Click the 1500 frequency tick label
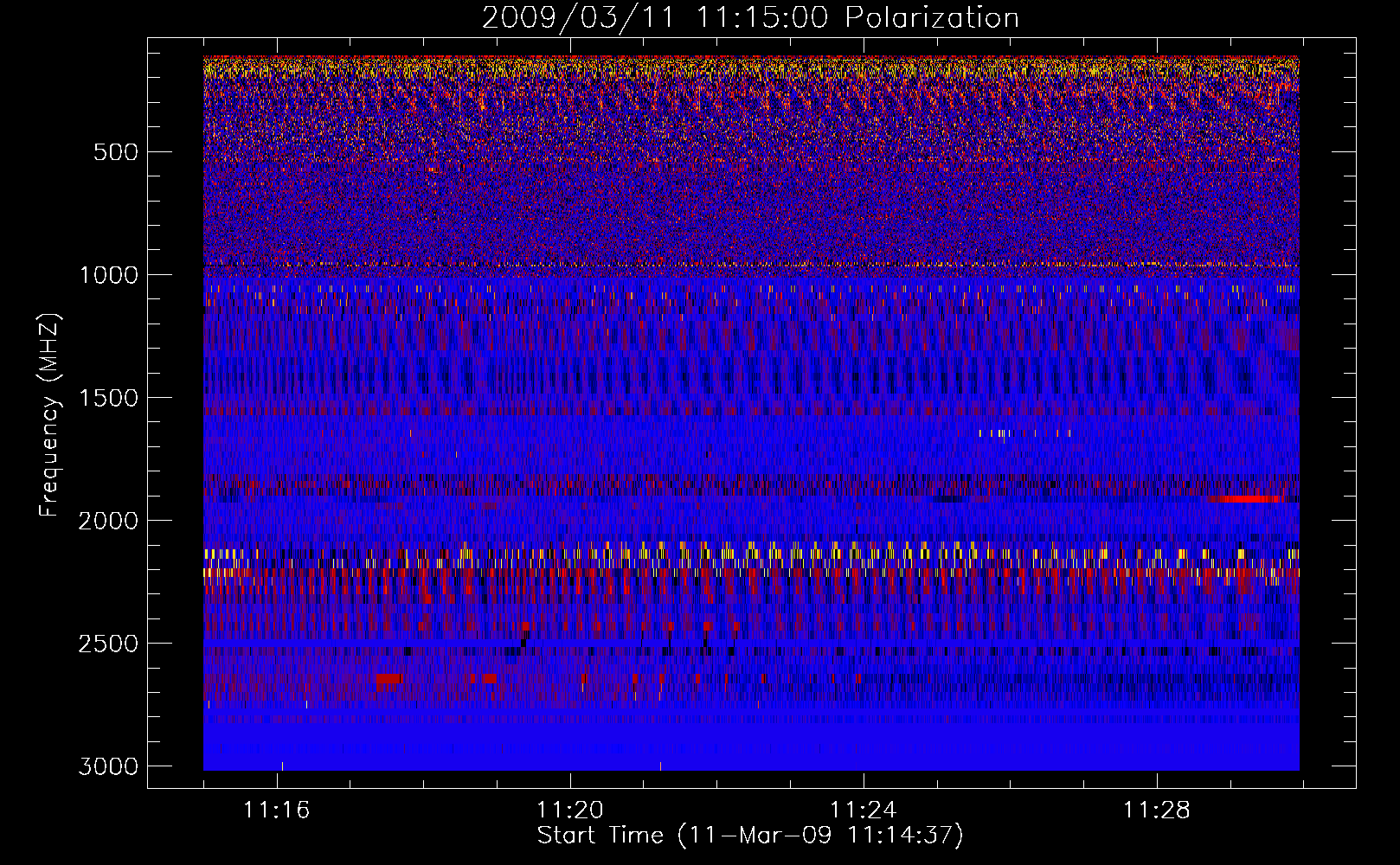The height and width of the screenshot is (865, 1400). [108, 398]
